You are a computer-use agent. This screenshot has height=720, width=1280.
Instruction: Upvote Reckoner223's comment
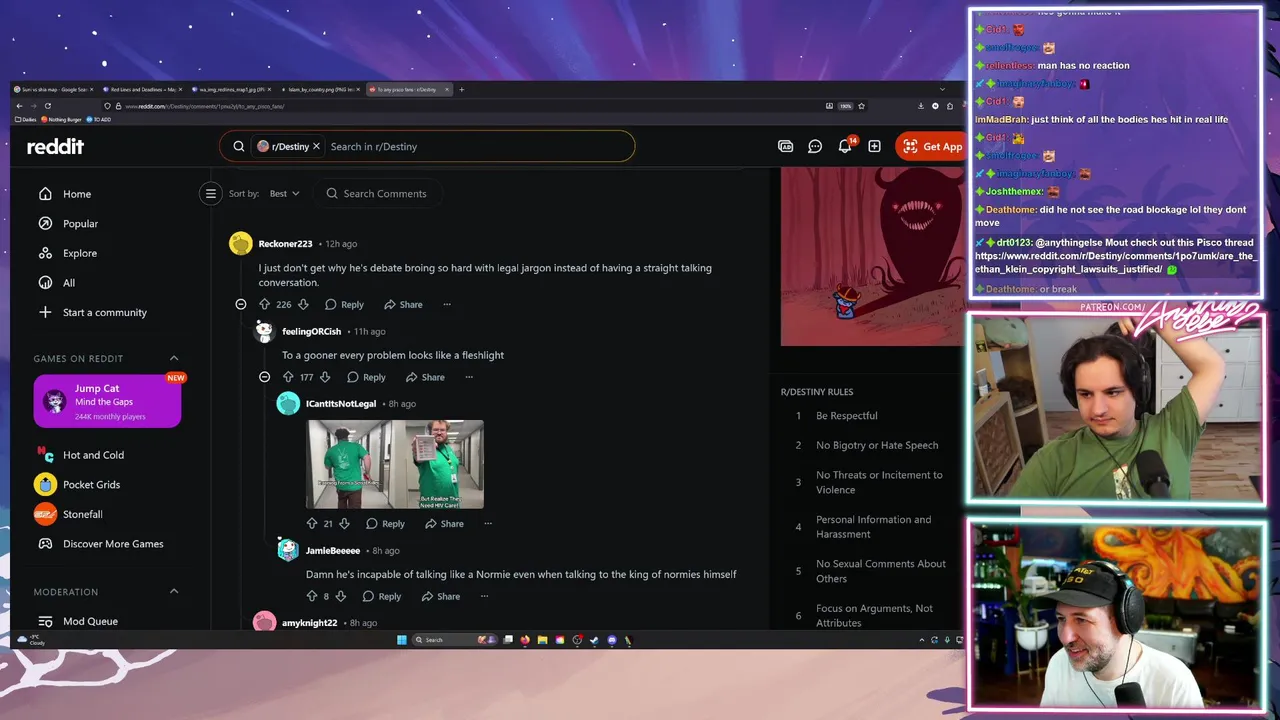coord(265,304)
